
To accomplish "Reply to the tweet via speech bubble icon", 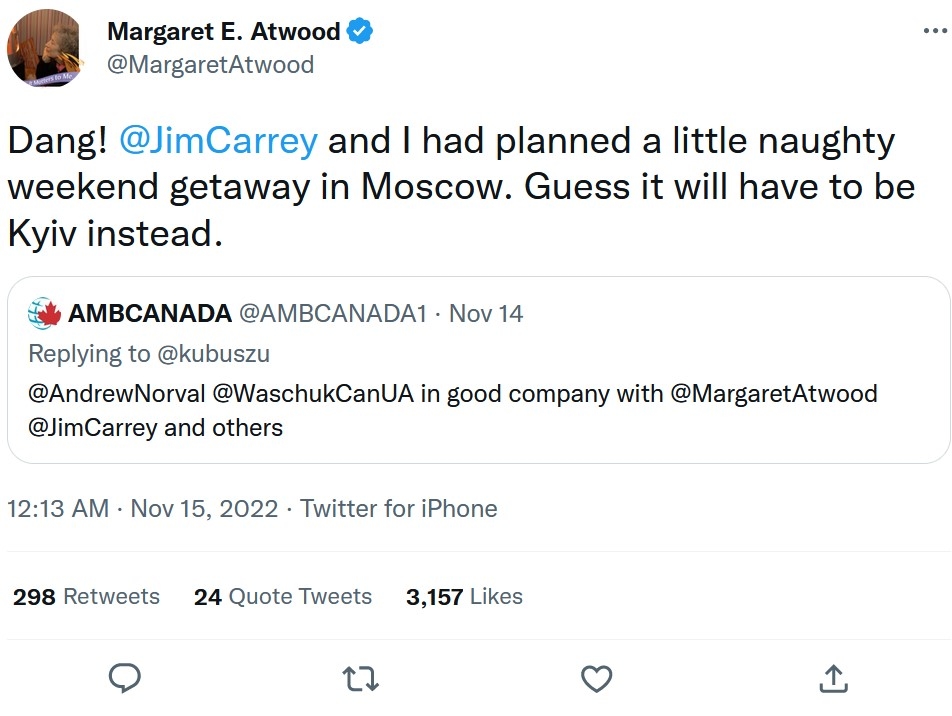I will pyautogui.click(x=124, y=679).
